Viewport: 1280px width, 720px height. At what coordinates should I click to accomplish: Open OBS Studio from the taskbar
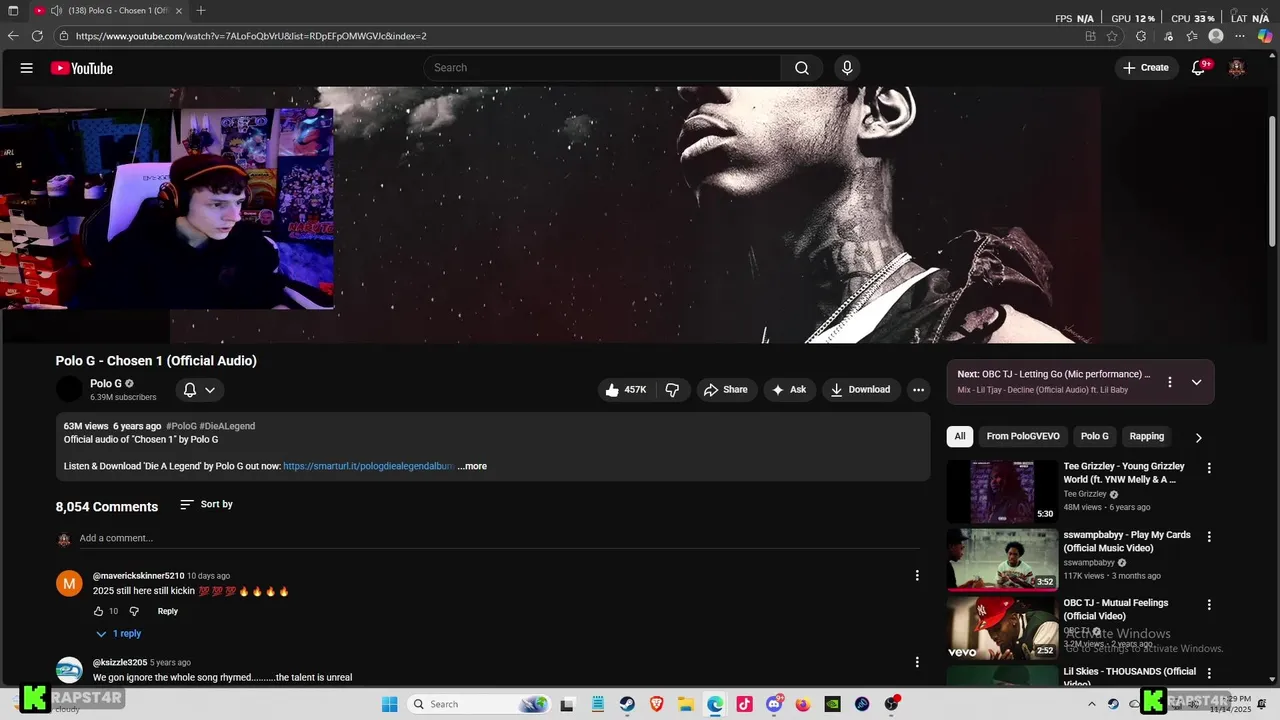point(892,704)
